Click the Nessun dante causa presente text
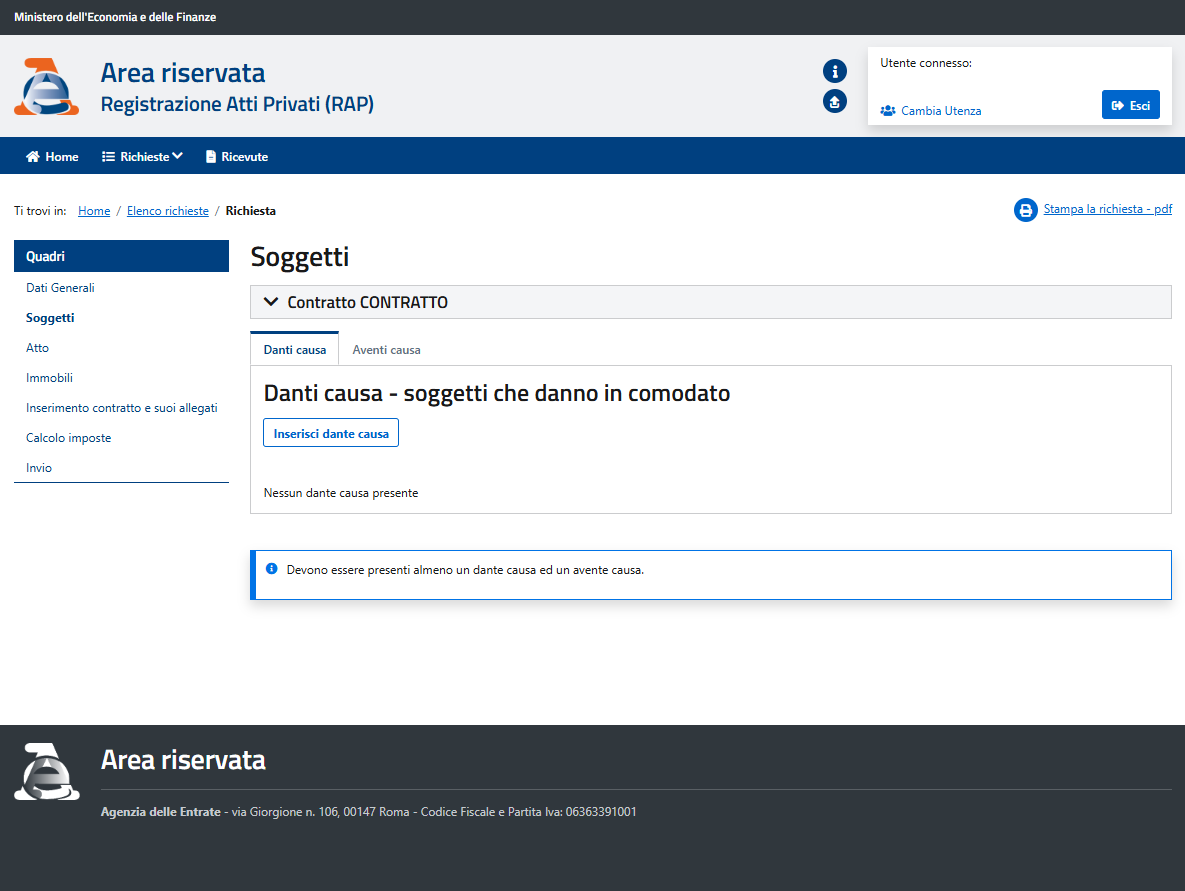This screenshot has height=891, width=1185. [x=341, y=493]
